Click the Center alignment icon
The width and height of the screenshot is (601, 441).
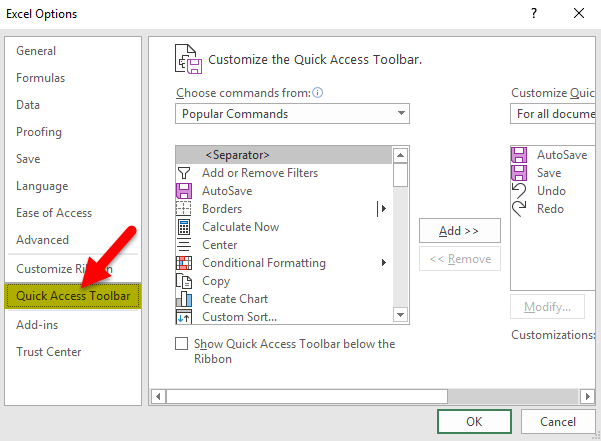pos(184,245)
